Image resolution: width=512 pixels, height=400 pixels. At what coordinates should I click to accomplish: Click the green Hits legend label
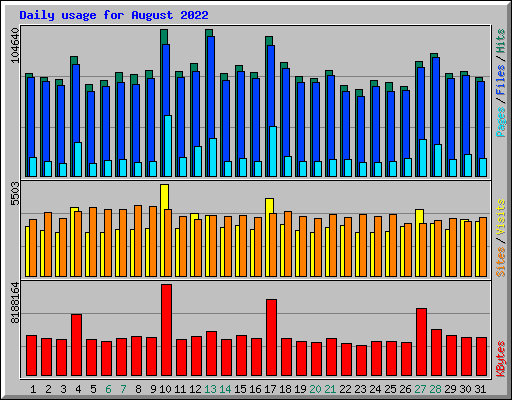(x=501, y=41)
